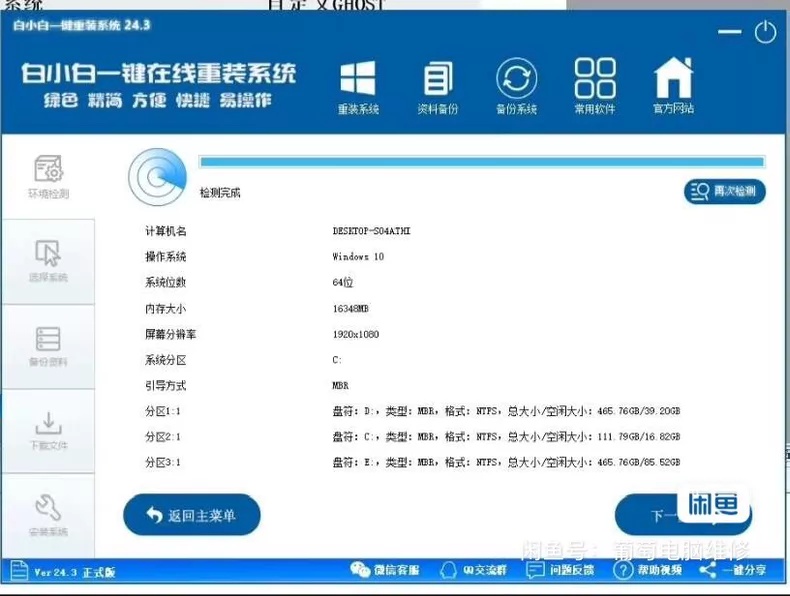Select the 下载文件 sidebar step
The image size is (790, 596).
[48, 431]
